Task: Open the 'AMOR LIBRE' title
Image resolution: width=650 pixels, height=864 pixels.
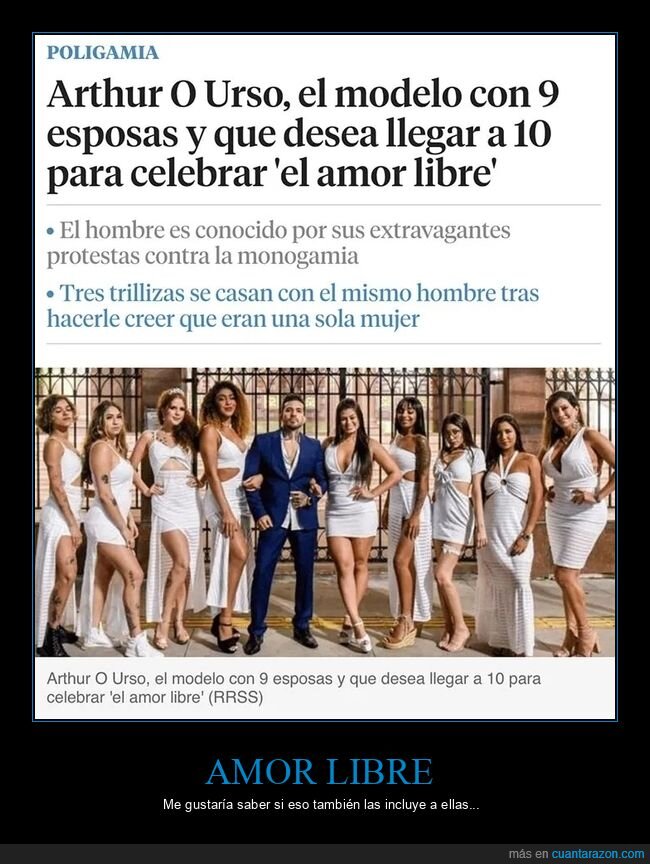Action: pyautogui.click(x=319, y=771)
